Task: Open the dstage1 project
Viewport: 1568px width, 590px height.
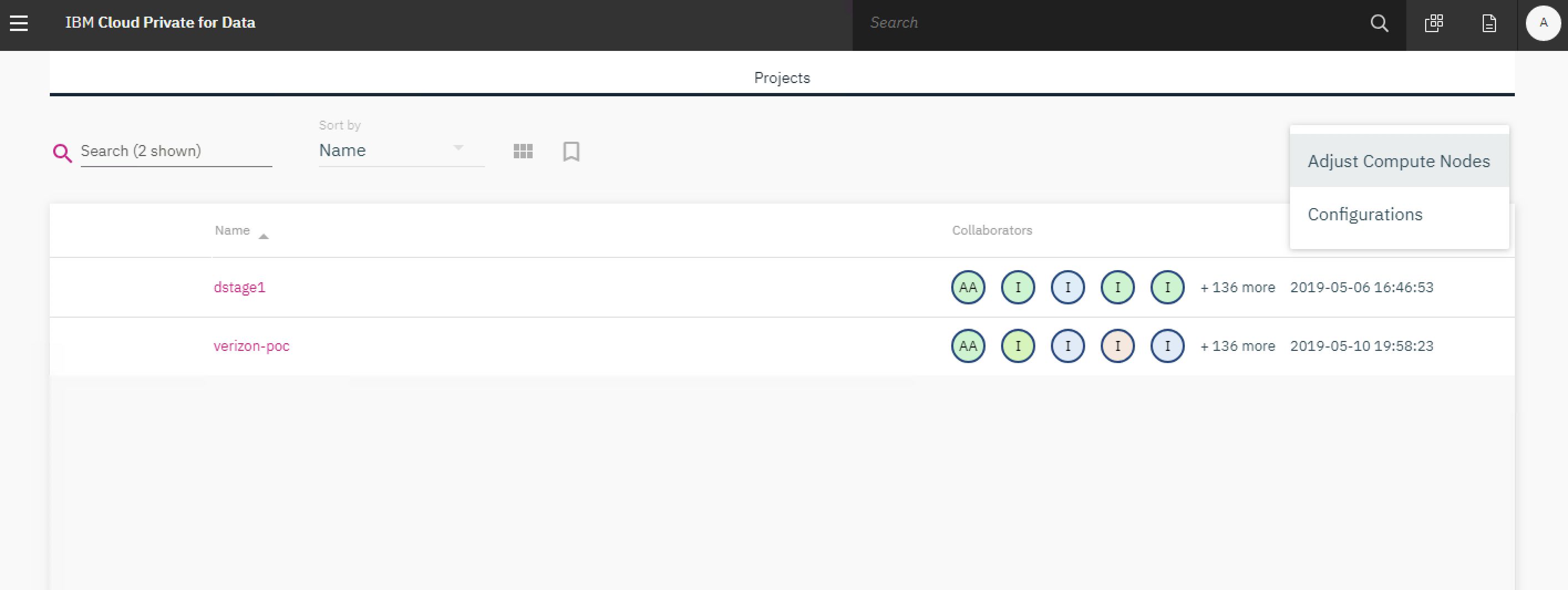Action: click(239, 287)
